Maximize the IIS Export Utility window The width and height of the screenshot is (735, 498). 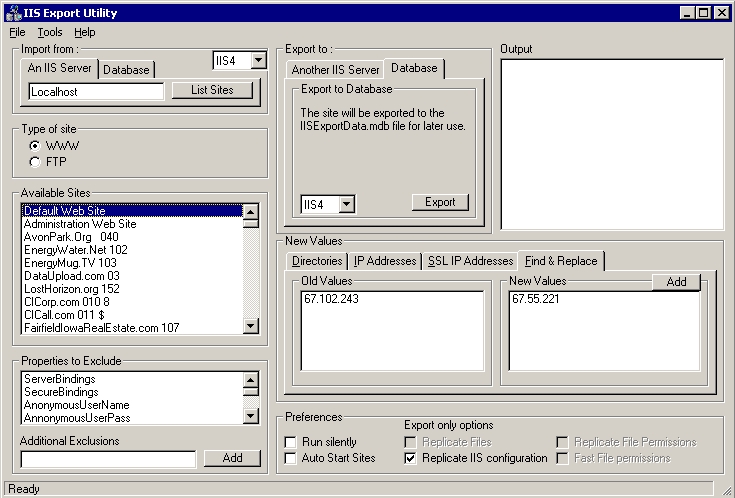tap(704, 13)
